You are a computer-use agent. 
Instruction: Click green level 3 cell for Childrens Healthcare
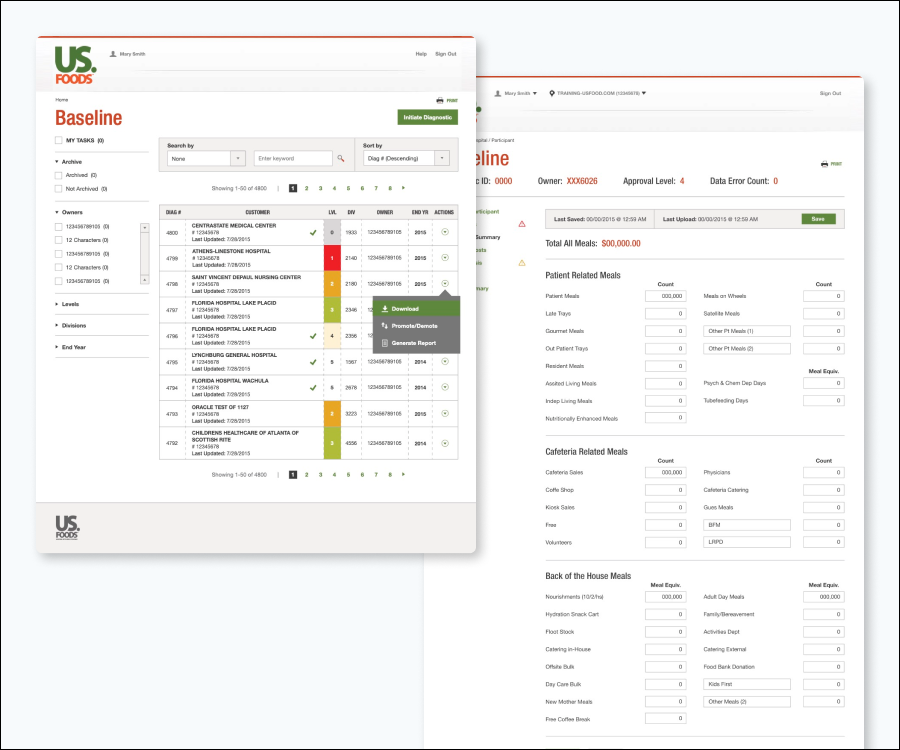pyautogui.click(x=332, y=443)
